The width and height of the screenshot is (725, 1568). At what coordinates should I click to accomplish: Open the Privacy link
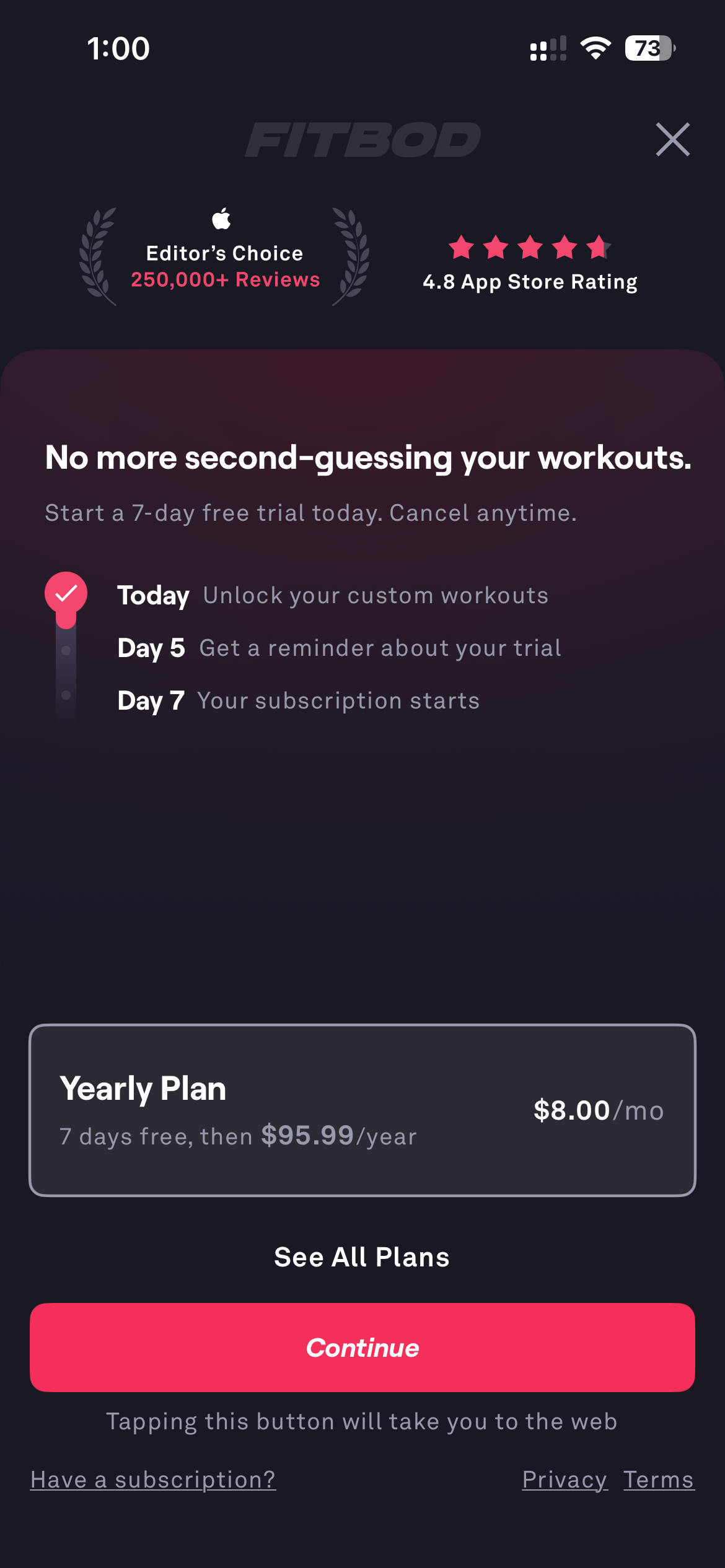(x=565, y=1479)
